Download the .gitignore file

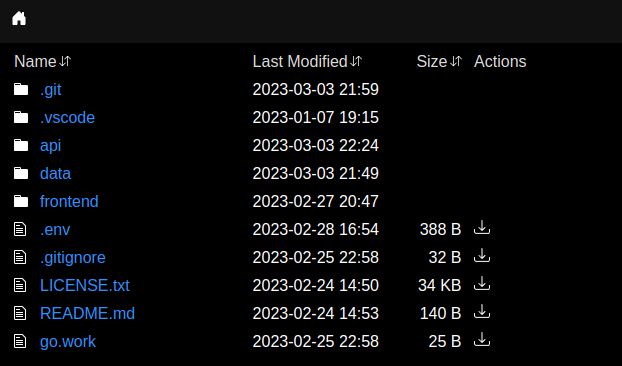(482, 256)
